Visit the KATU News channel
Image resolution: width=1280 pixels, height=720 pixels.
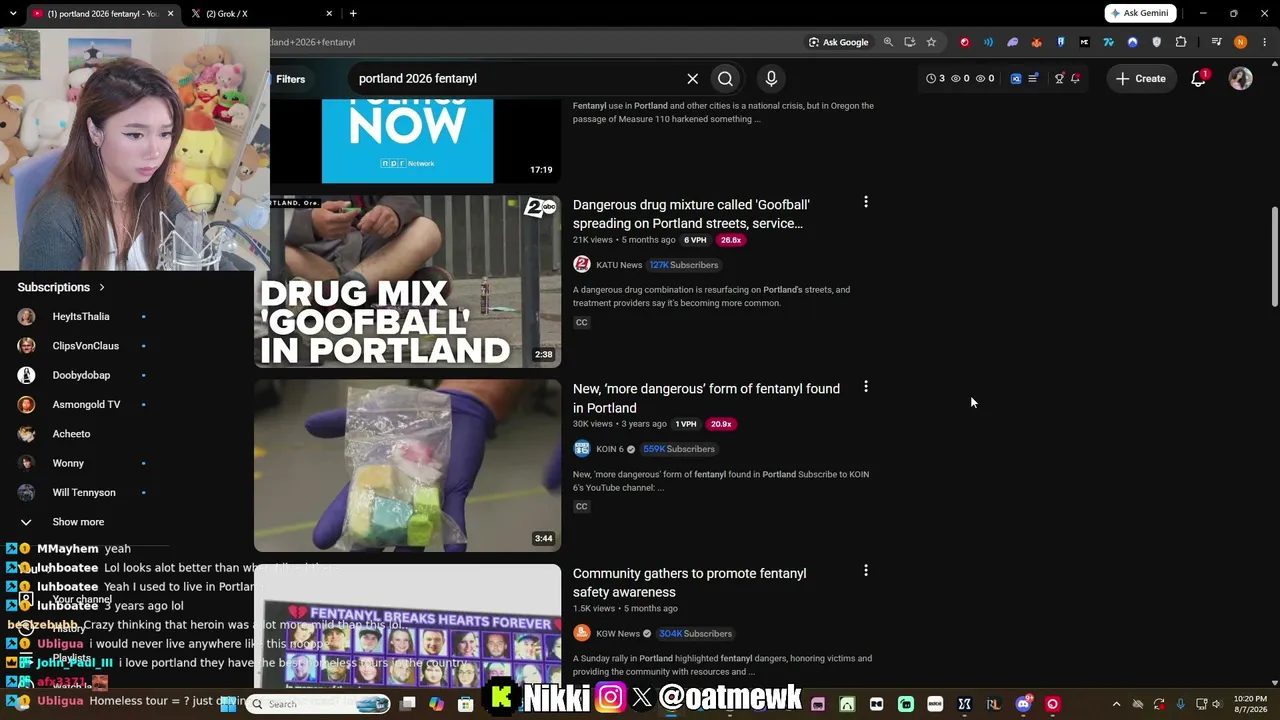coord(619,265)
